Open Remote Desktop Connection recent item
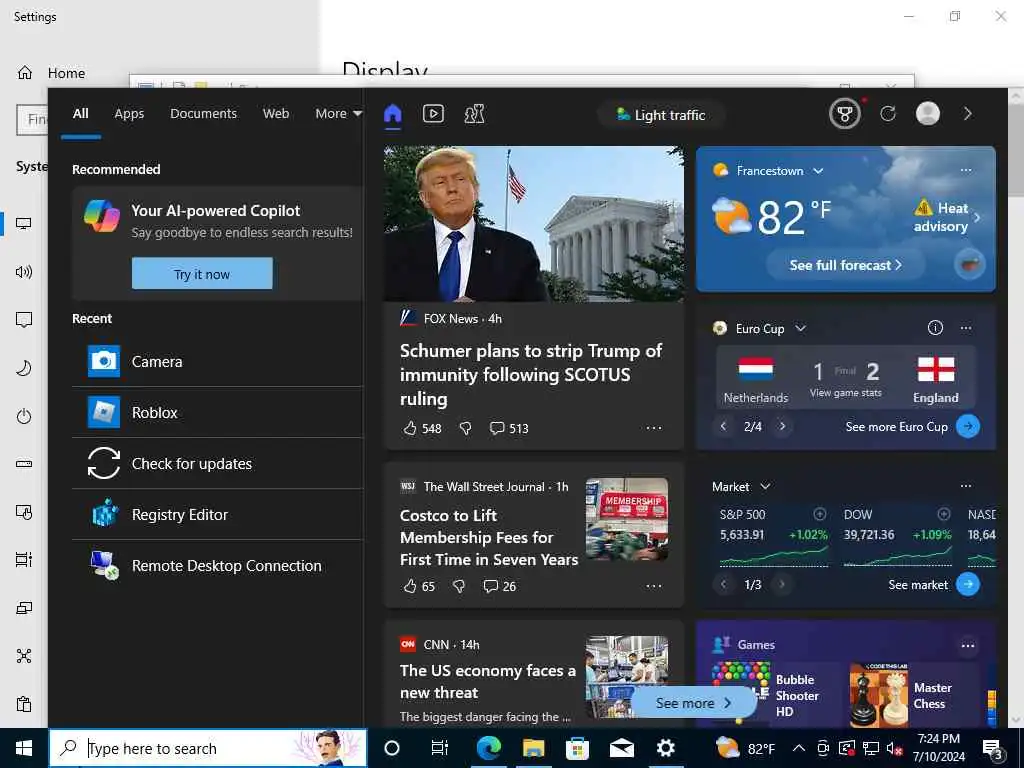 pyautogui.click(x=217, y=565)
